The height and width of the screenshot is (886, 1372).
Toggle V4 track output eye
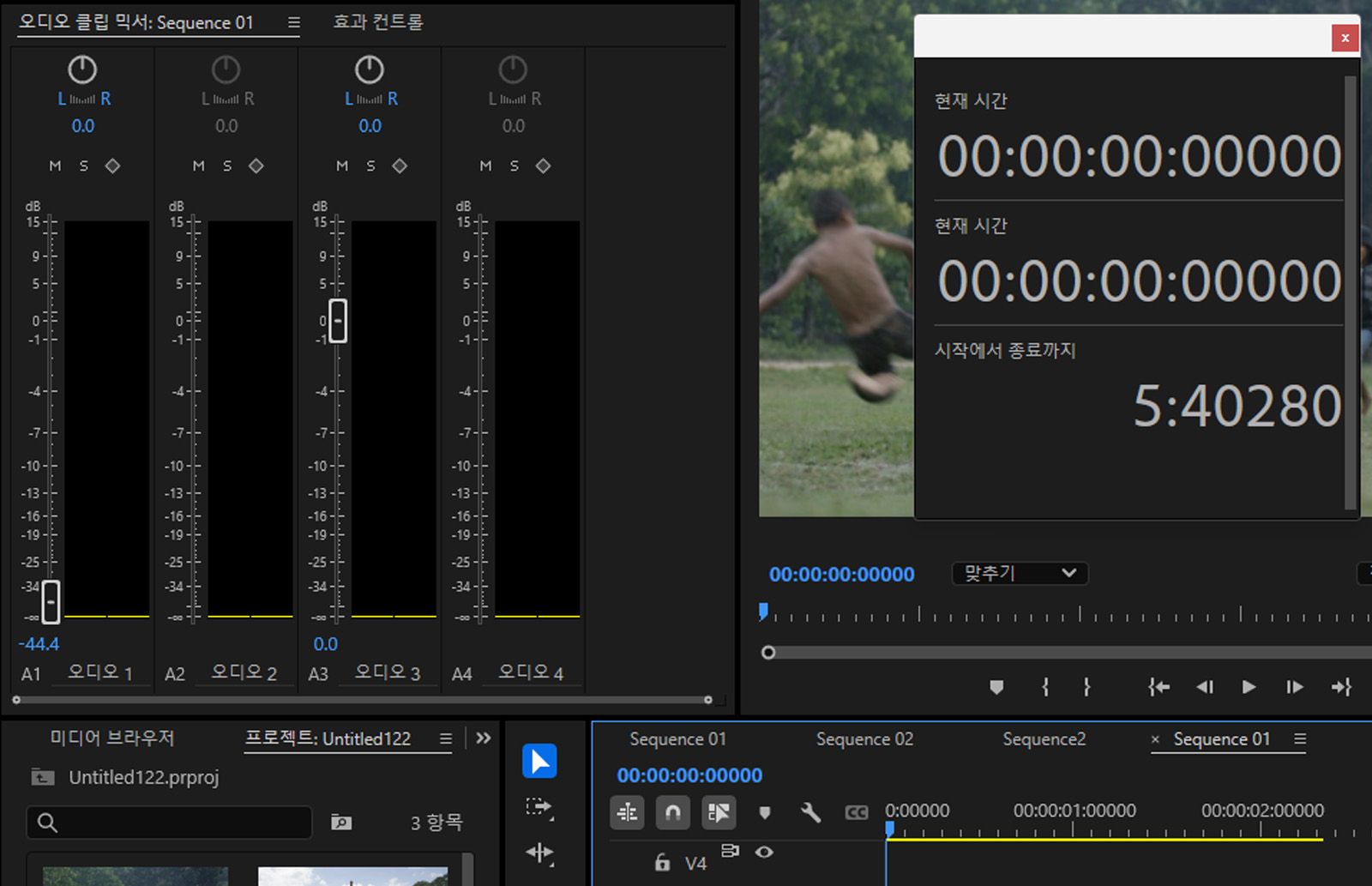click(764, 852)
